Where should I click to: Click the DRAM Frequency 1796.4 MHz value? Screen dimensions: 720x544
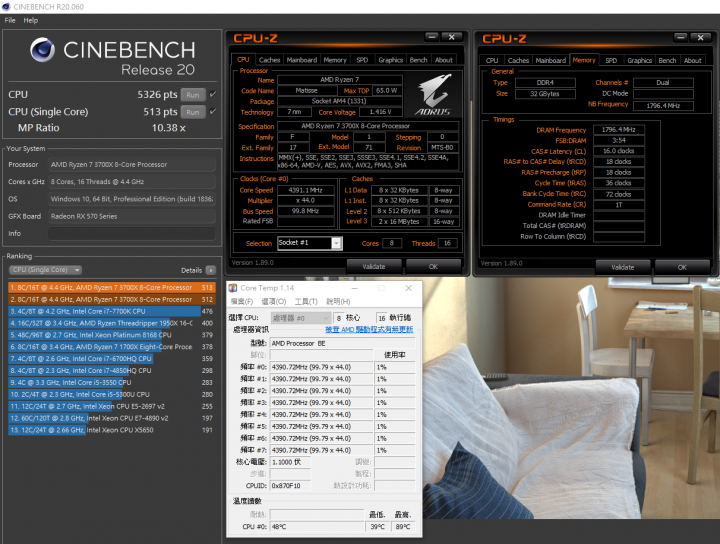pyautogui.click(x=619, y=129)
